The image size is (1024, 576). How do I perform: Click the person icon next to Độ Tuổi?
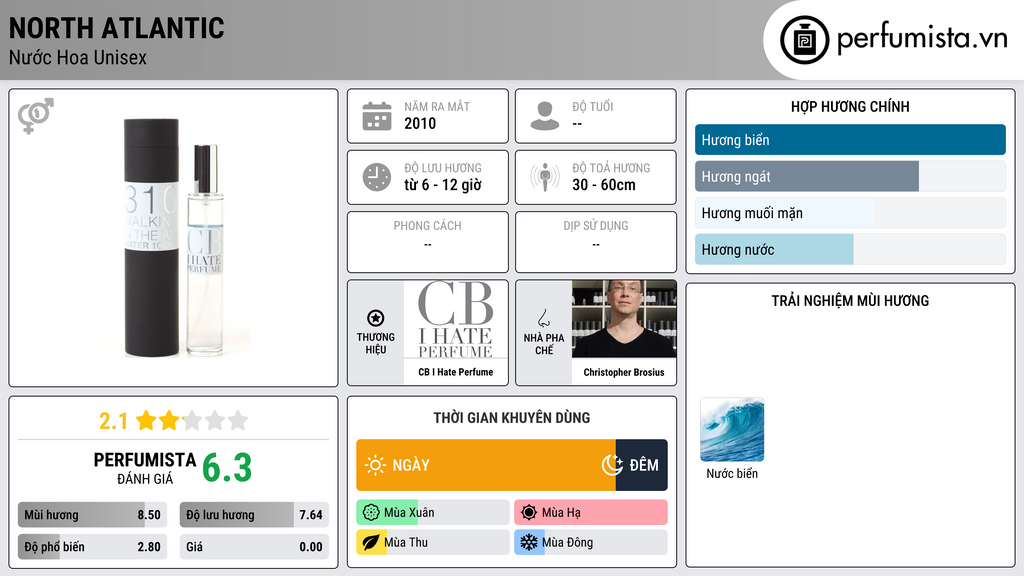[545, 116]
